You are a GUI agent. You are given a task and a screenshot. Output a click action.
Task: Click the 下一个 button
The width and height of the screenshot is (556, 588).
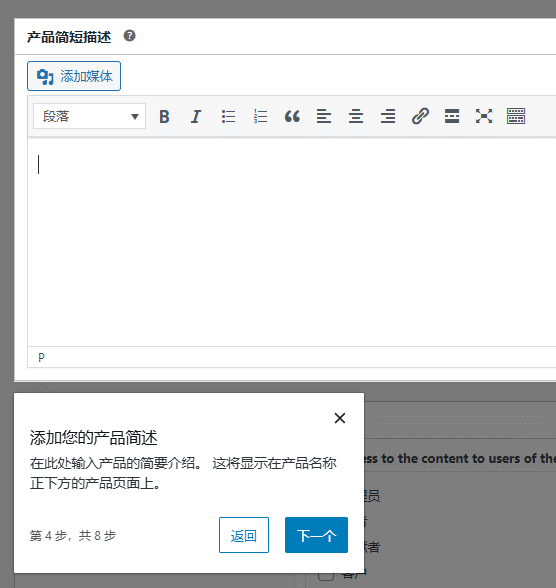[x=316, y=535]
